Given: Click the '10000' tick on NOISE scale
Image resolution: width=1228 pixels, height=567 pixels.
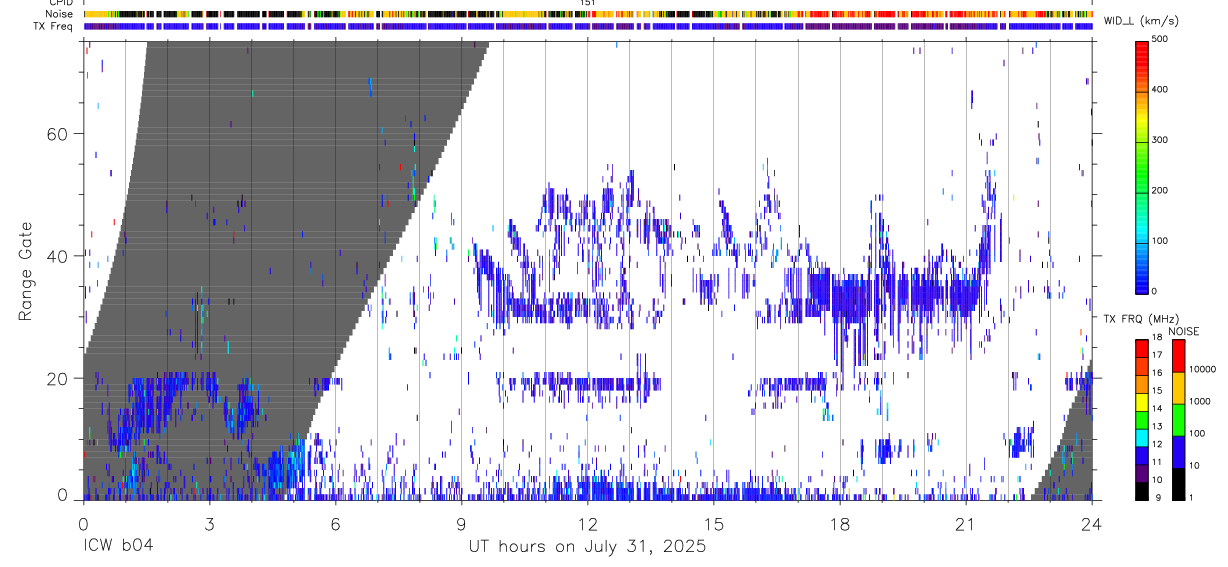Looking at the screenshot, I should tap(1203, 369).
